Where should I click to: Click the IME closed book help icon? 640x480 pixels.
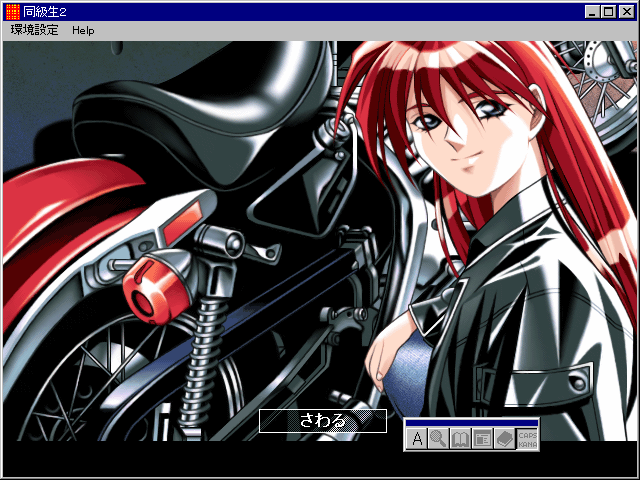504,439
